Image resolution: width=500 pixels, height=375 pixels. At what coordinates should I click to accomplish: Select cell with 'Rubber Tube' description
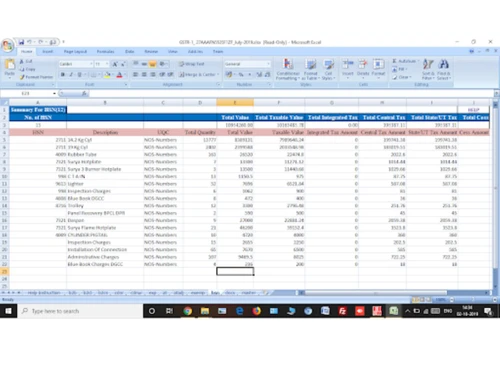point(105,154)
